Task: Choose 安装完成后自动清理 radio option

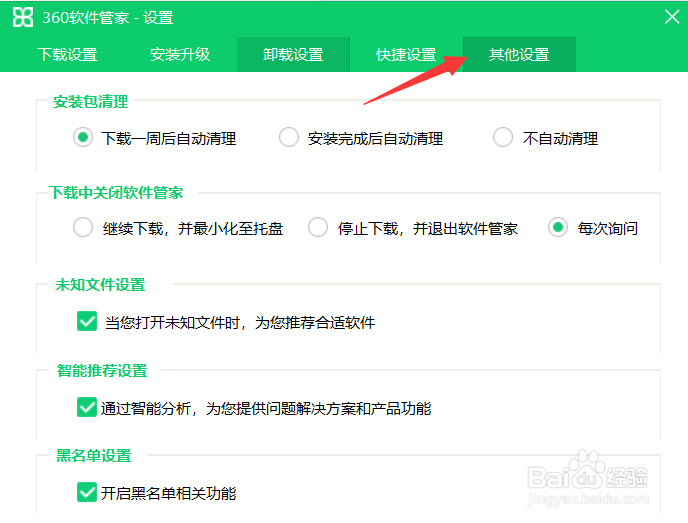Action: pos(289,137)
